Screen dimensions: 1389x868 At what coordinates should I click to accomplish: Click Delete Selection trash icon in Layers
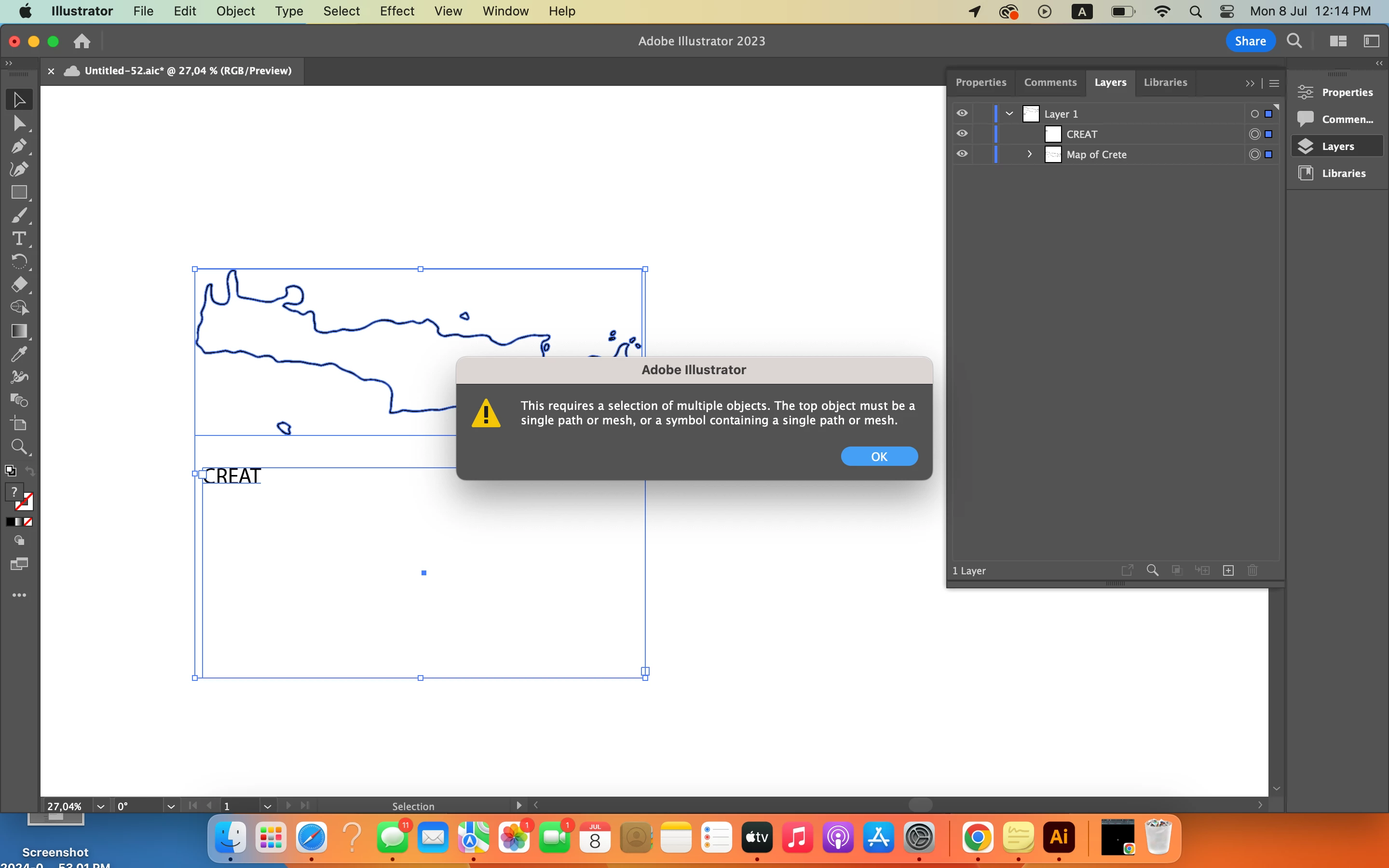point(1253,570)
